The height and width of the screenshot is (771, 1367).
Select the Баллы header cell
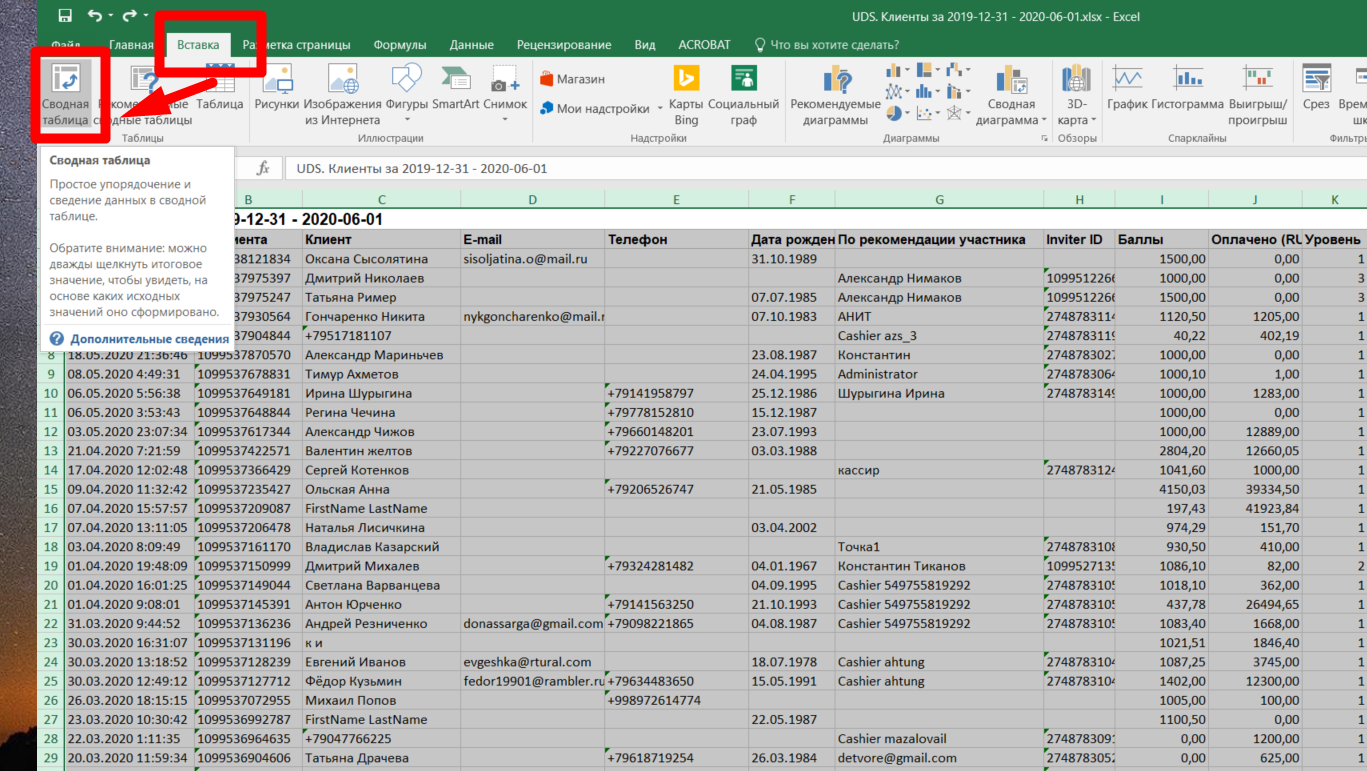point(1162,240)
